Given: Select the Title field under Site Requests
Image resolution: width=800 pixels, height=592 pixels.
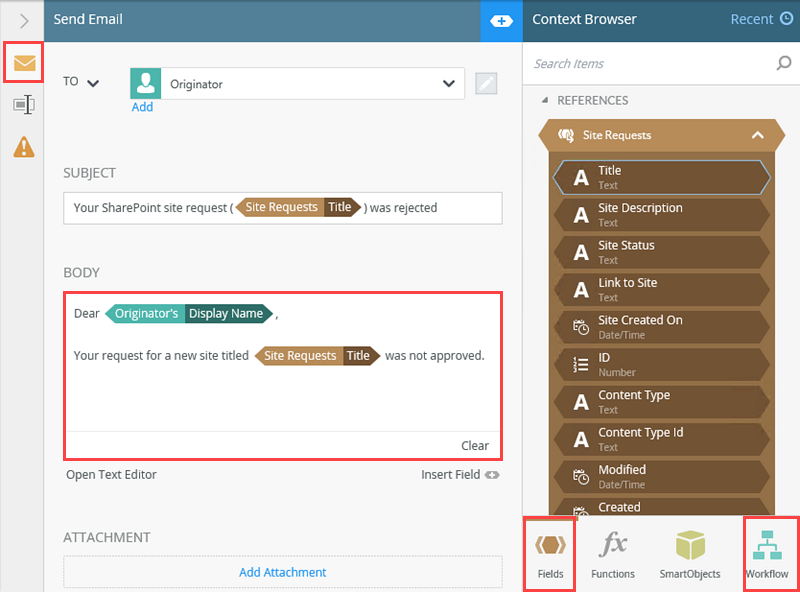Looking at the screenshot, I should 661,176.
